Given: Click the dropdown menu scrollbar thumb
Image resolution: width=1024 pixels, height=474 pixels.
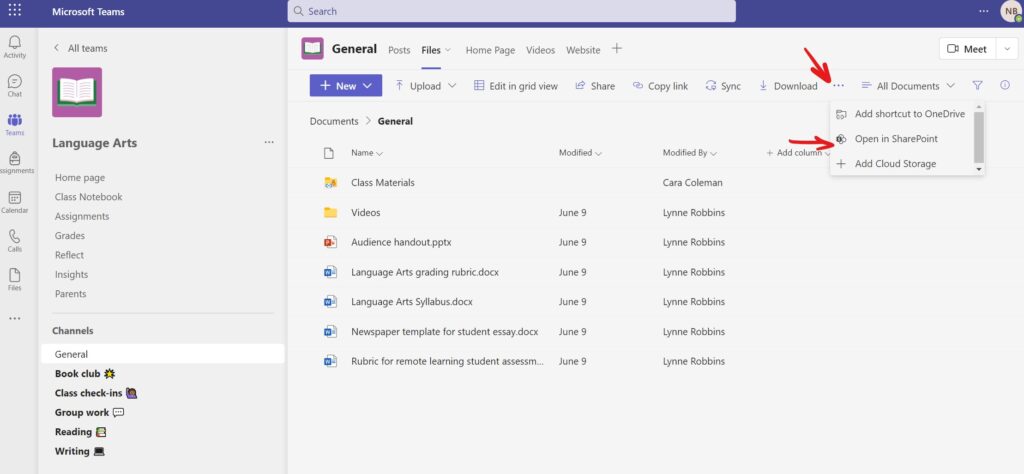Looking at the screenshot, I should pos(978,136).
